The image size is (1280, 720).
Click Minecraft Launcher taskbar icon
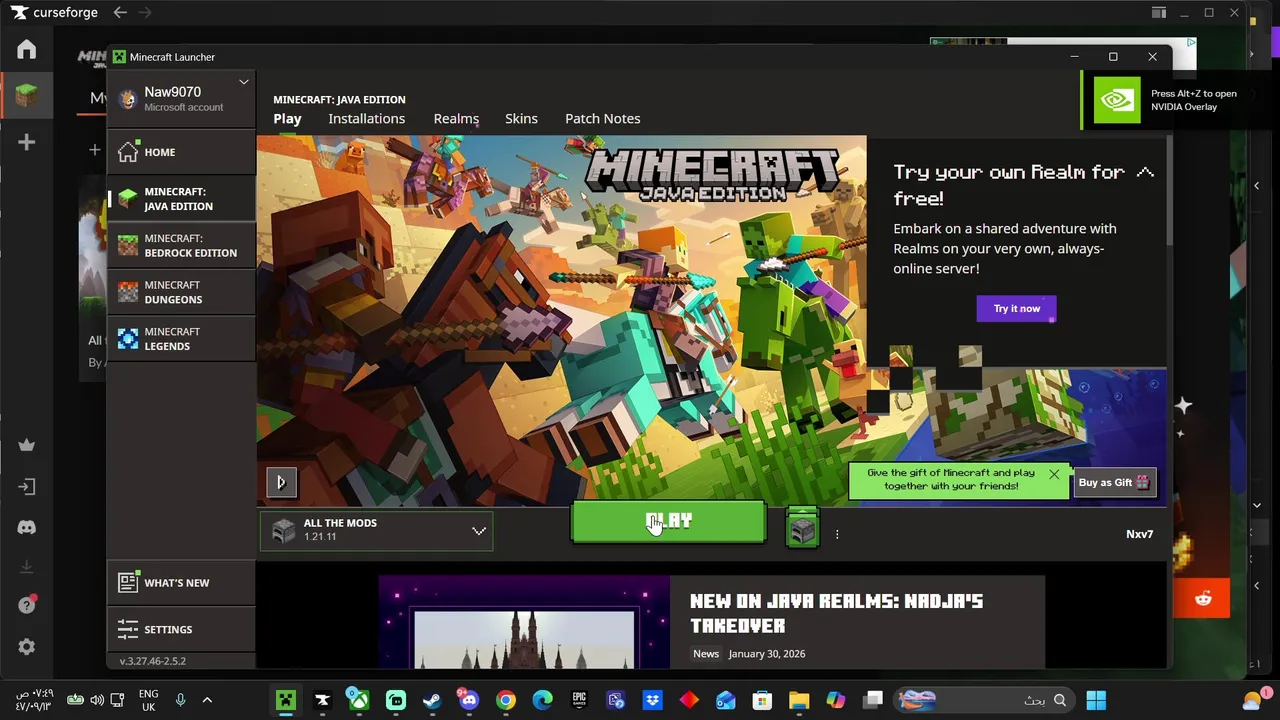point(286,700)
